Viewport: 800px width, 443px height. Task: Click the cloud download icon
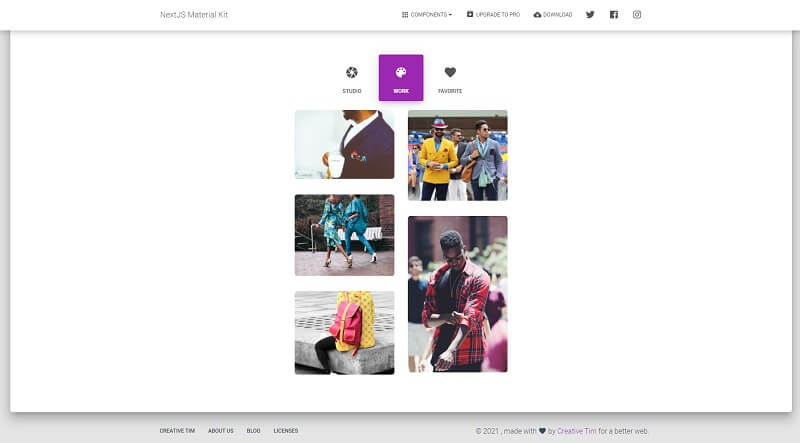pos(538,15)
